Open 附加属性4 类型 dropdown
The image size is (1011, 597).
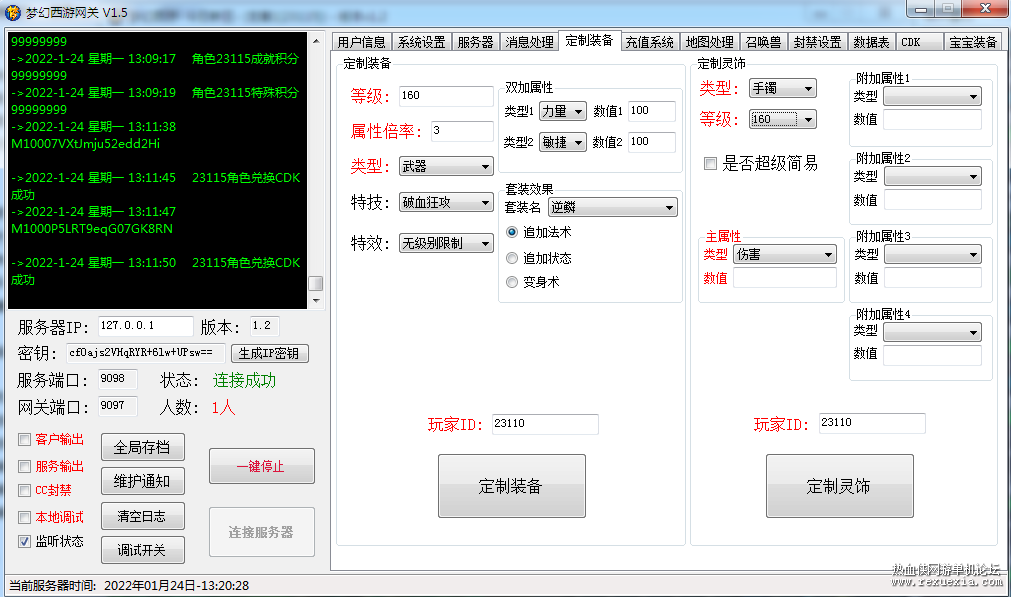click(932, 333)
